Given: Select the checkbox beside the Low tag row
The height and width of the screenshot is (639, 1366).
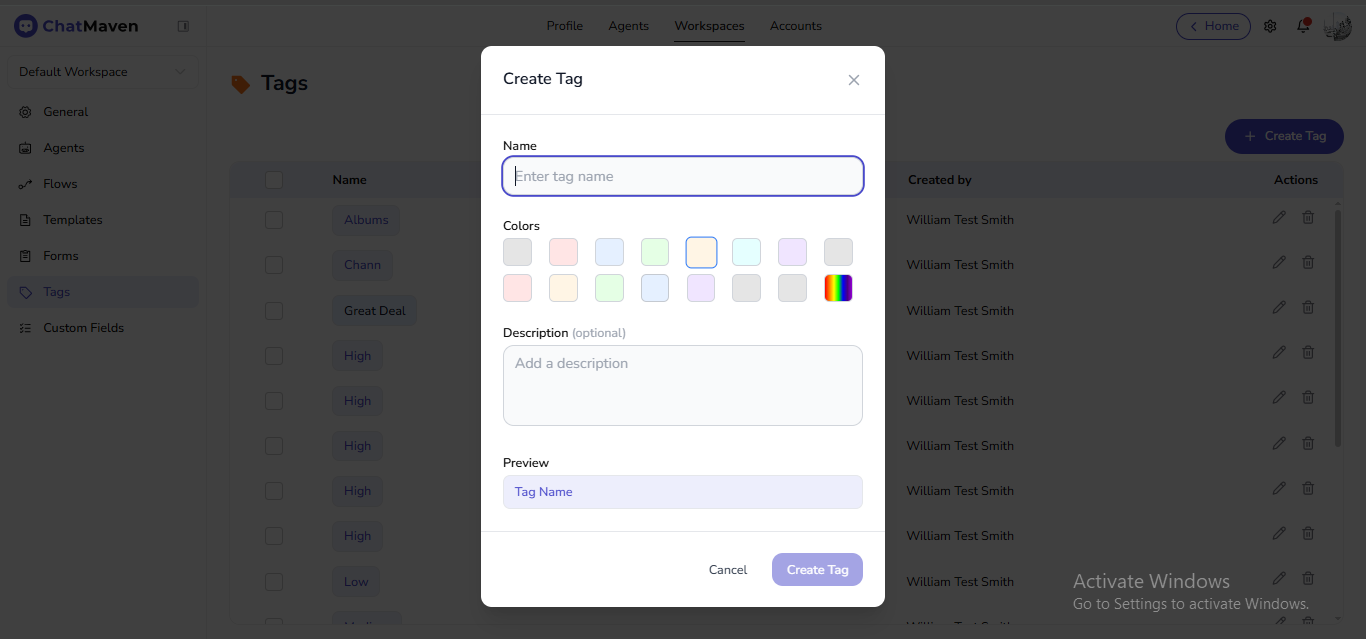Looking at the screenshot, I should pyautogui.click(x=273, y=581).
